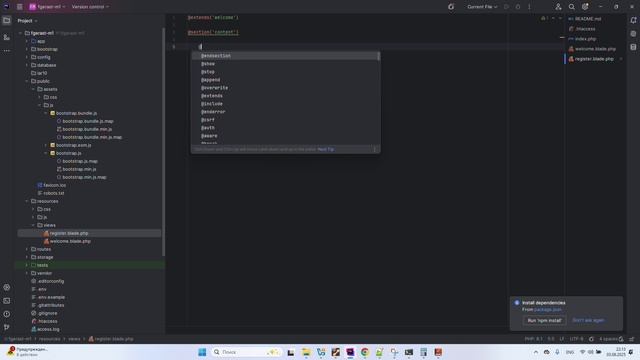Image resolution: width=640 pixels, height=360 pixels.
Task: Open Version control dropdown
Action: [x=90, y=7]
